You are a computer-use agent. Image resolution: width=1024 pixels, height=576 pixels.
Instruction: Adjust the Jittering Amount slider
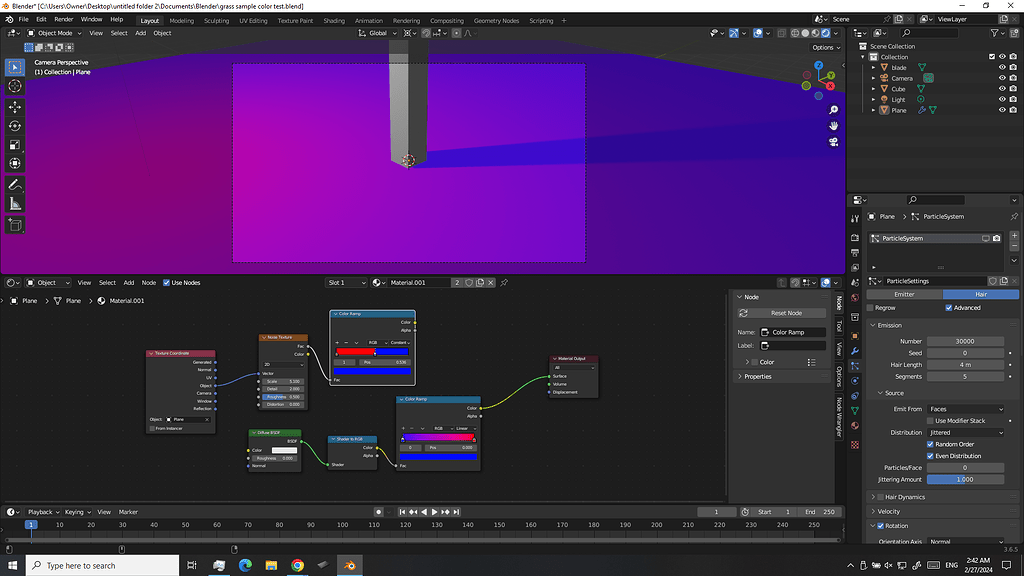(x=965, y=479)
